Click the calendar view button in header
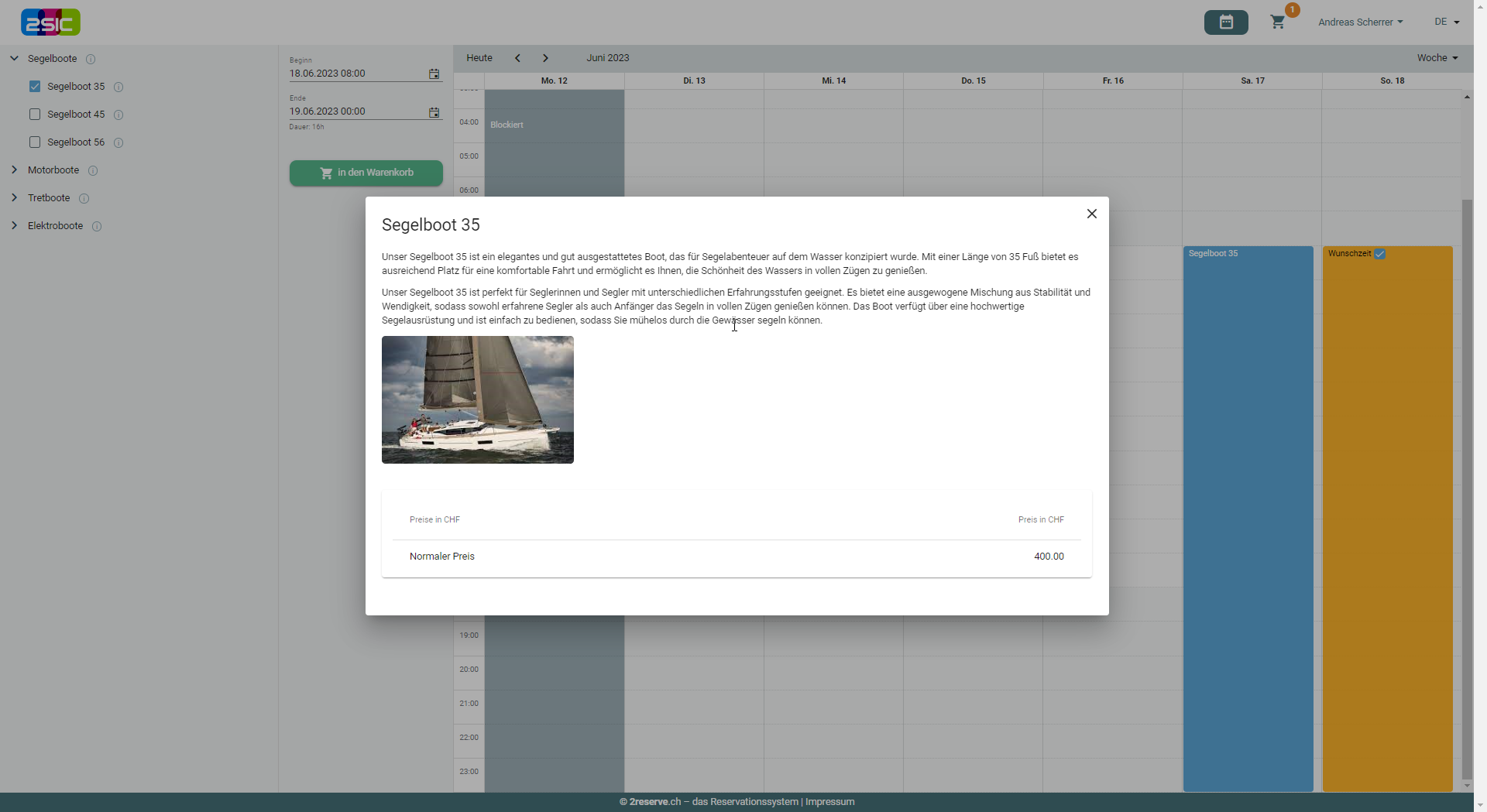 [x=1225, y=22]
